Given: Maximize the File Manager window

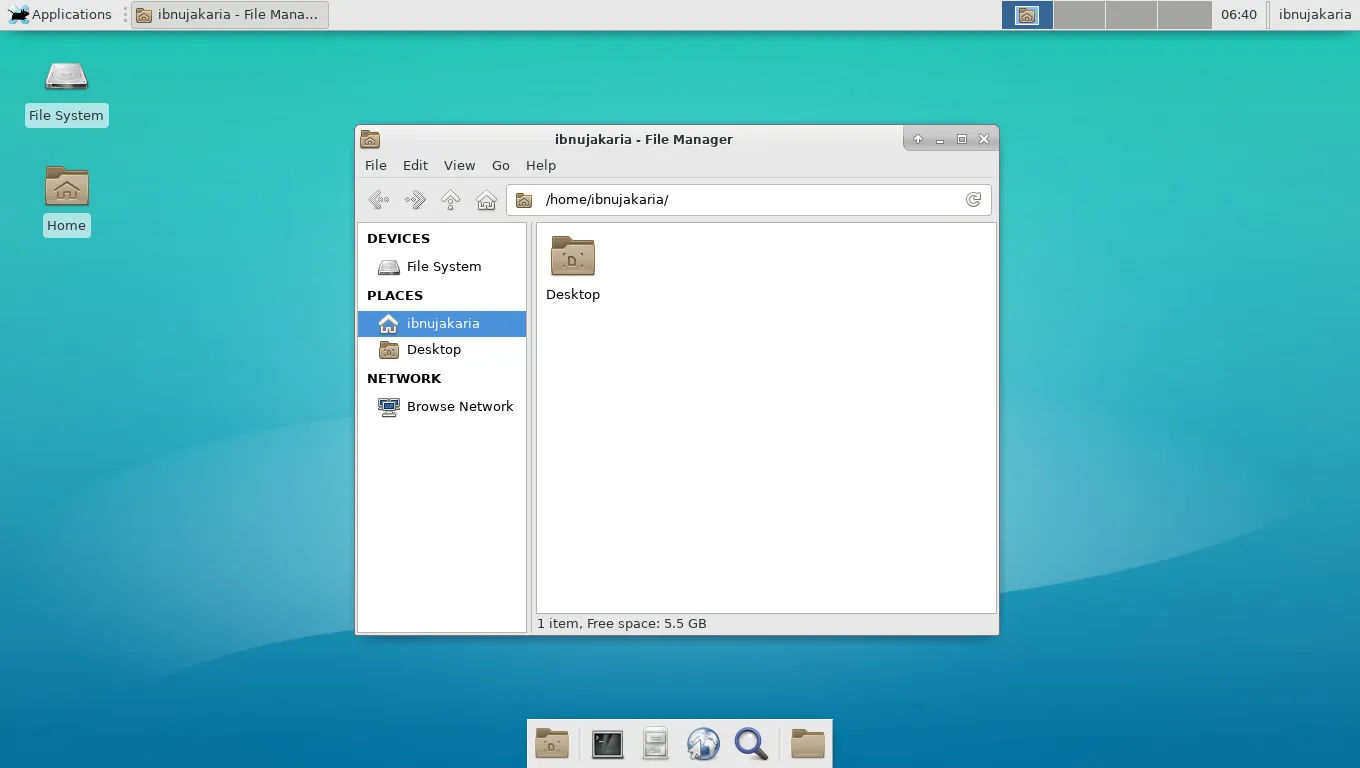Looking at the screenshot, I should coord(962,139).
